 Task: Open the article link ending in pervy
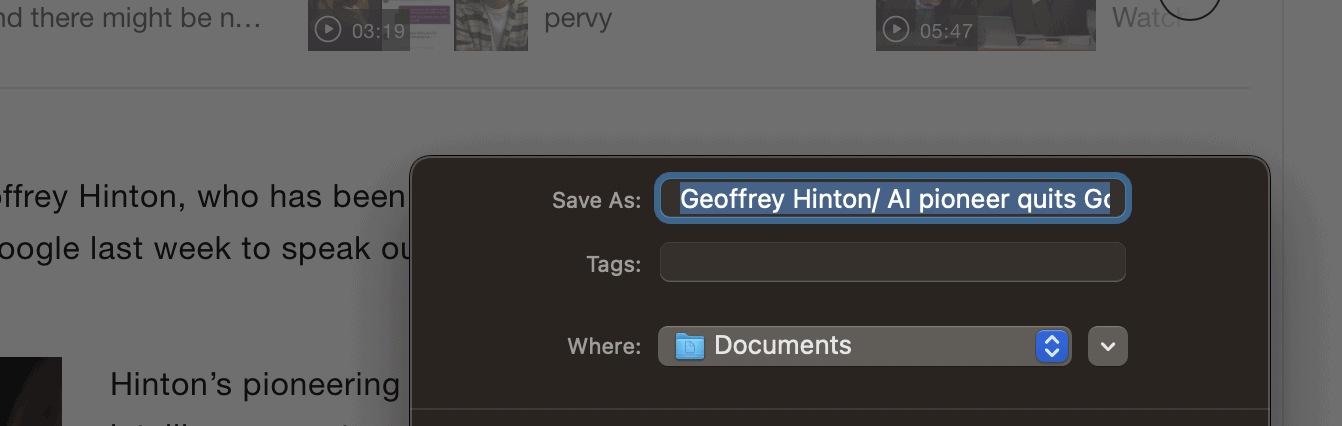point(578,18)
